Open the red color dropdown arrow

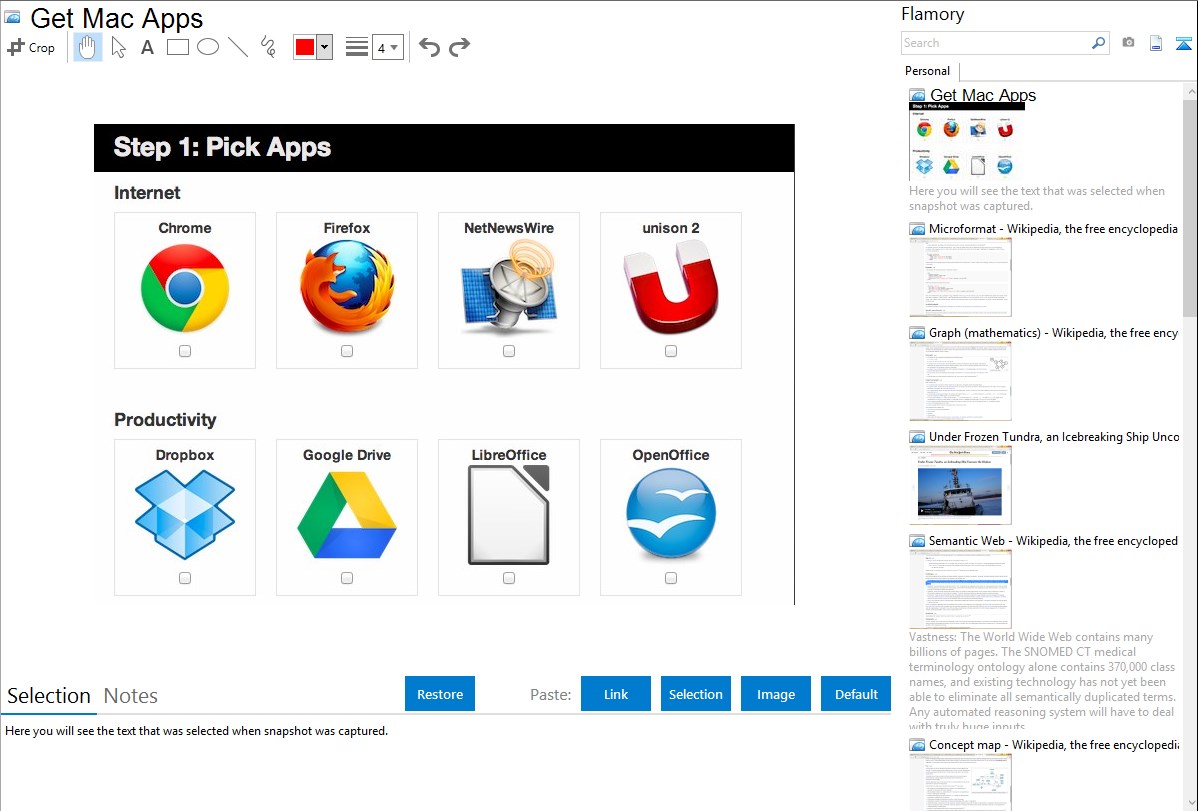325,47
